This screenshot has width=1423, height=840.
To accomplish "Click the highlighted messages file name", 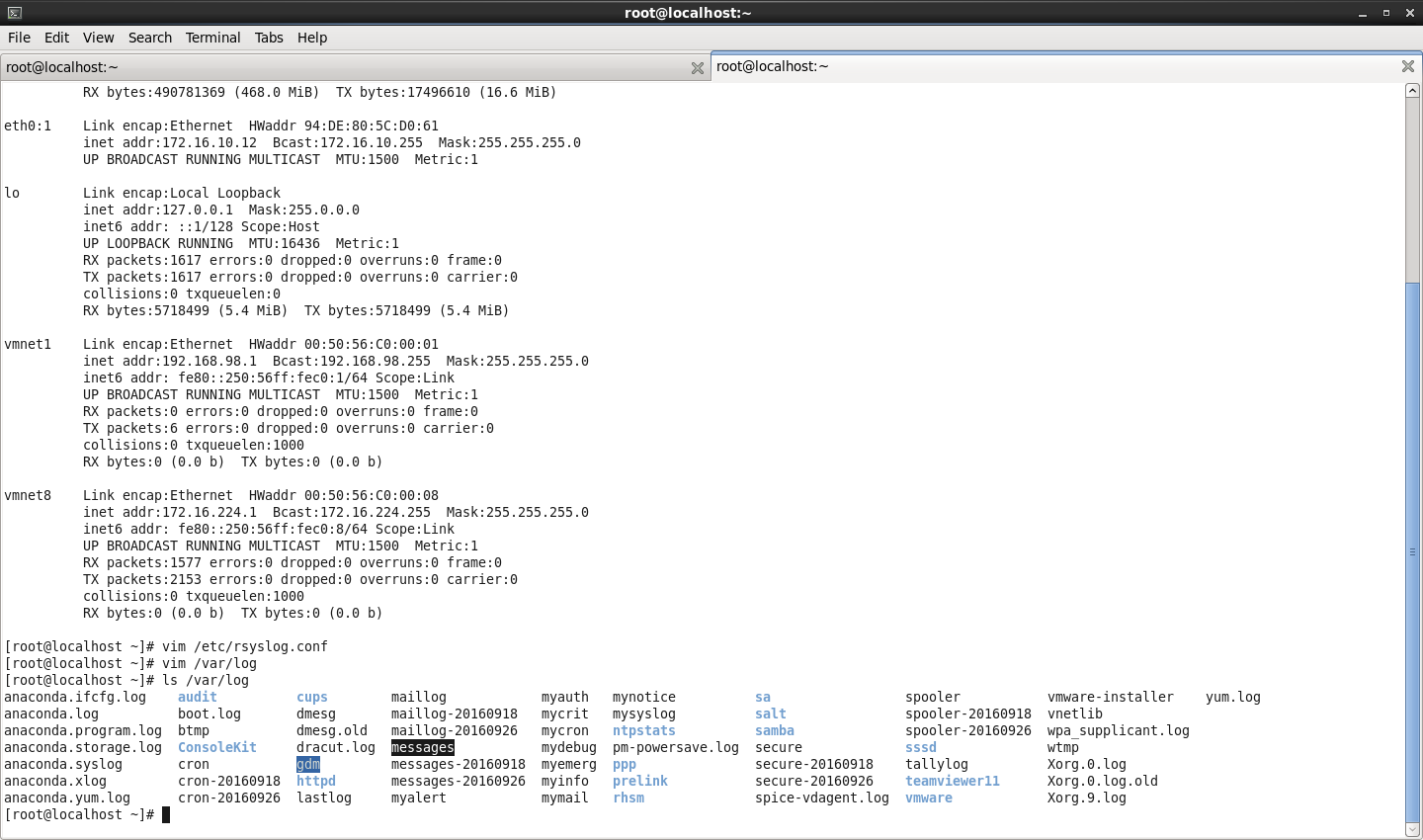I will coord(423,747).
